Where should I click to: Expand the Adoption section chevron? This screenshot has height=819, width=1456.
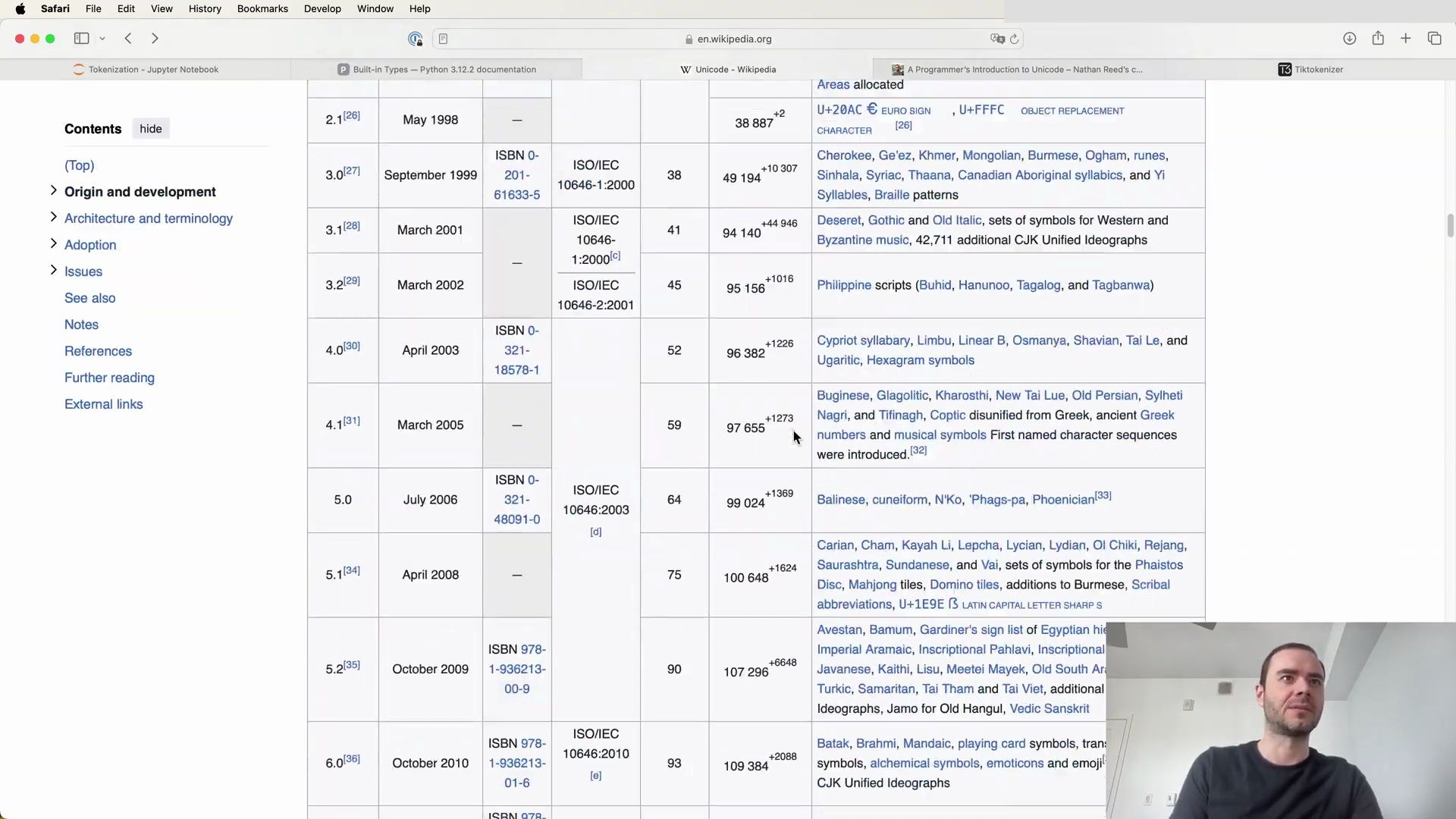point(53,243)
